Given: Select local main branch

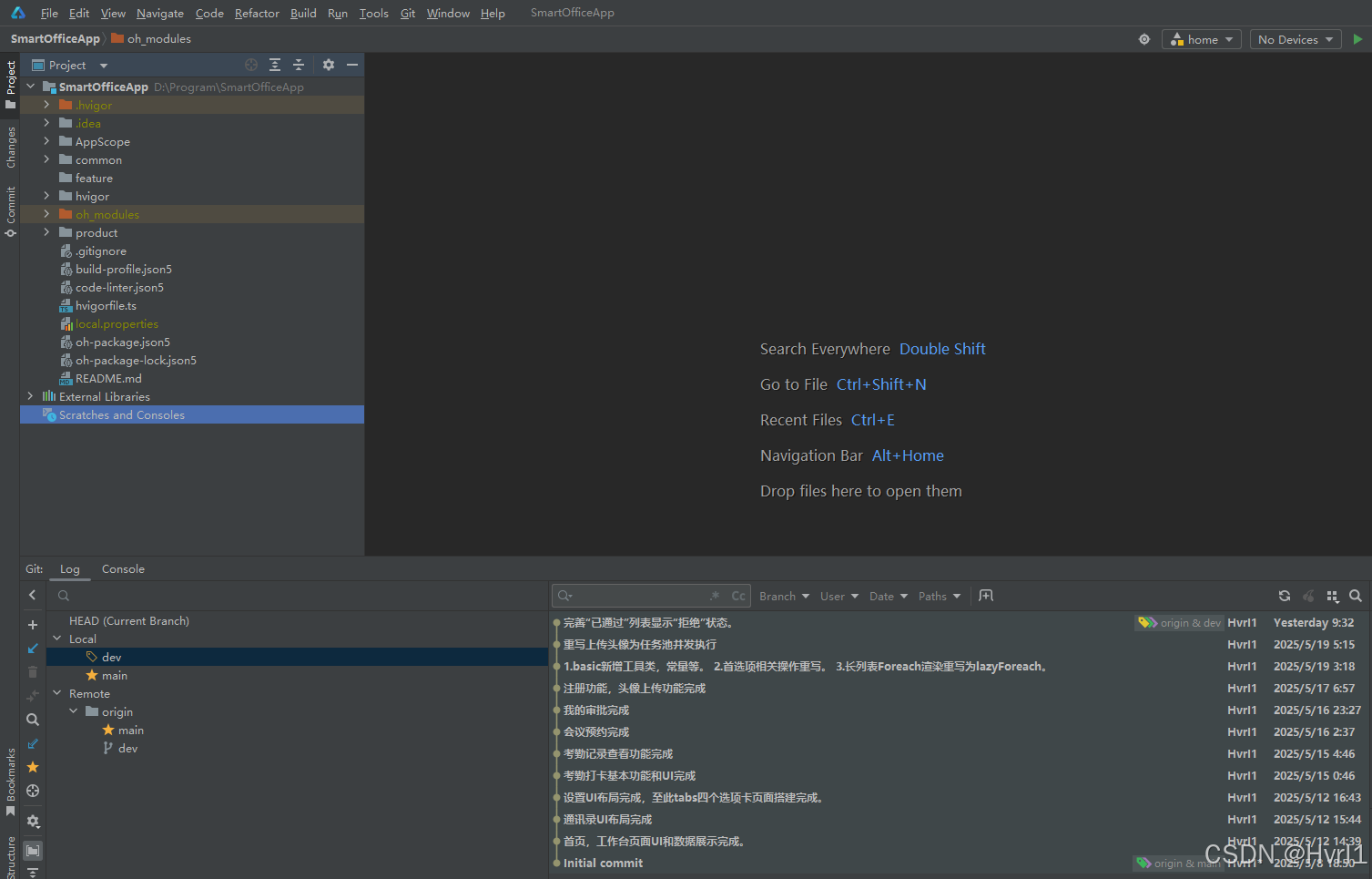Looking at the screenshot, I should coord(115,675).
